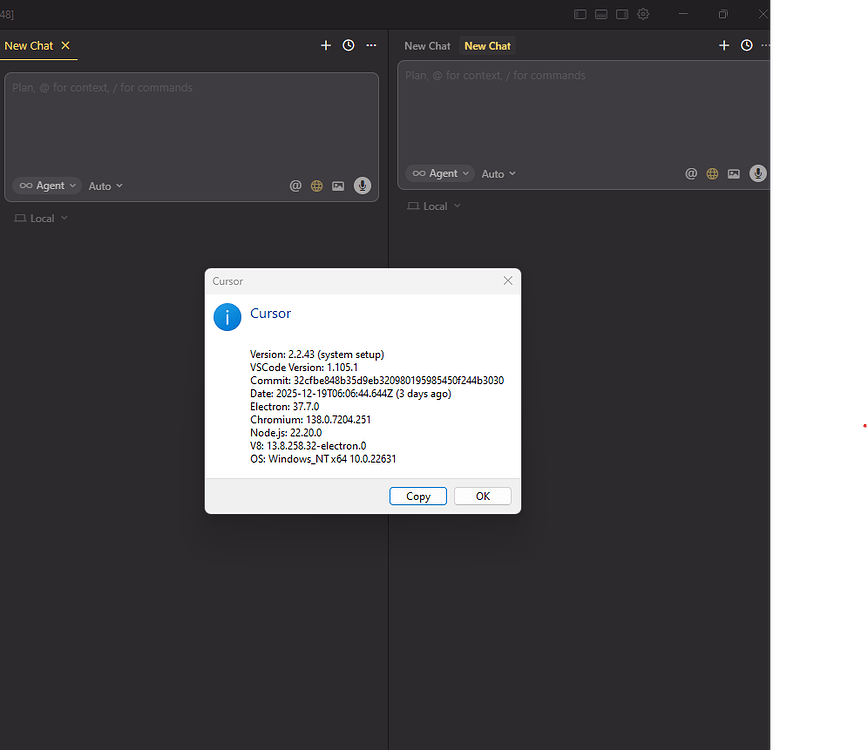This screenshot has height=750, width=867.
Task: Open chat history with the clock icon
Action: [x=348, y=45]
